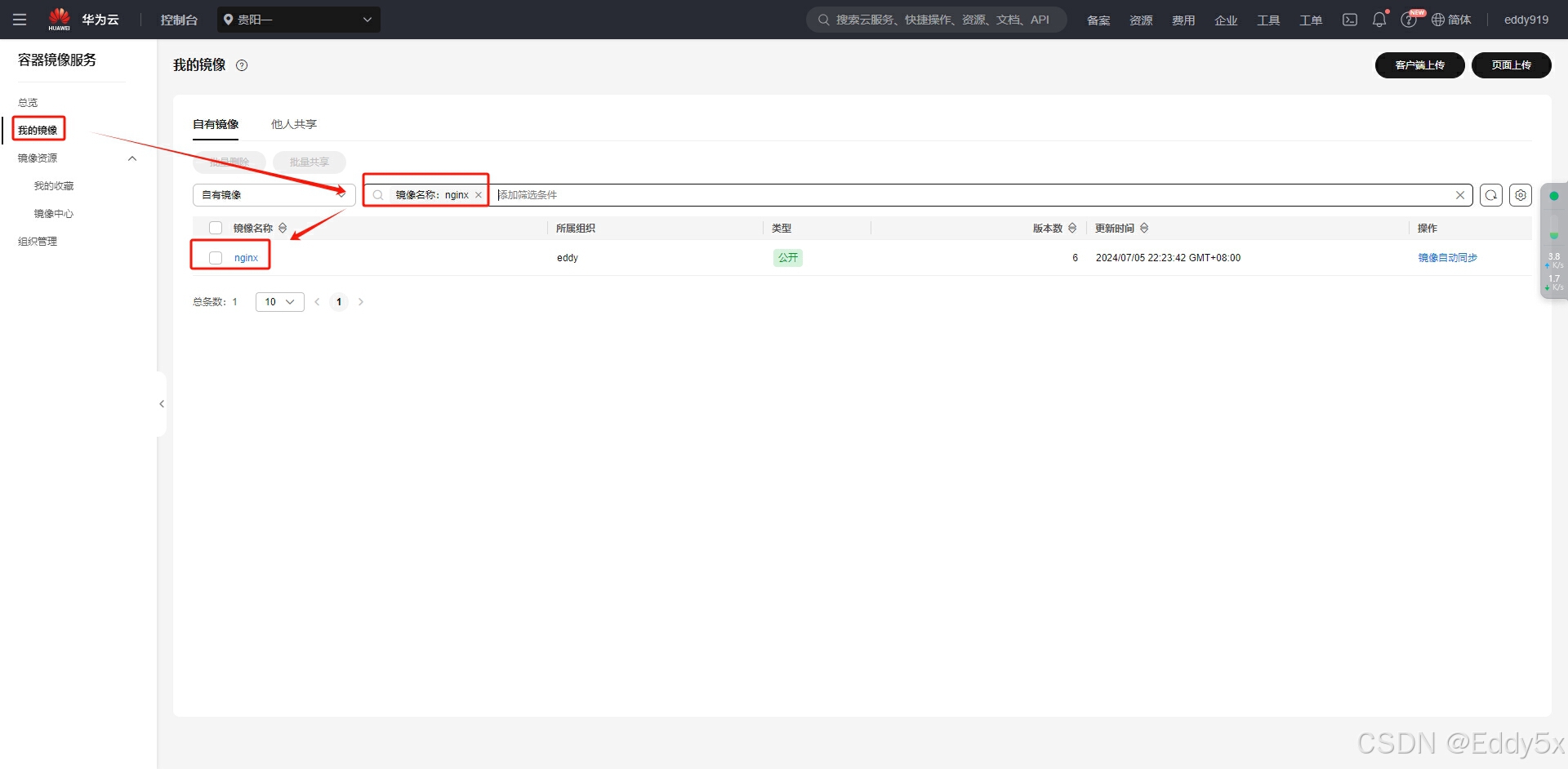The width and height of the screenshot is (1568, 769).
Task: Click the 镜像自动同步 action link
Action: pos(1448,258)
